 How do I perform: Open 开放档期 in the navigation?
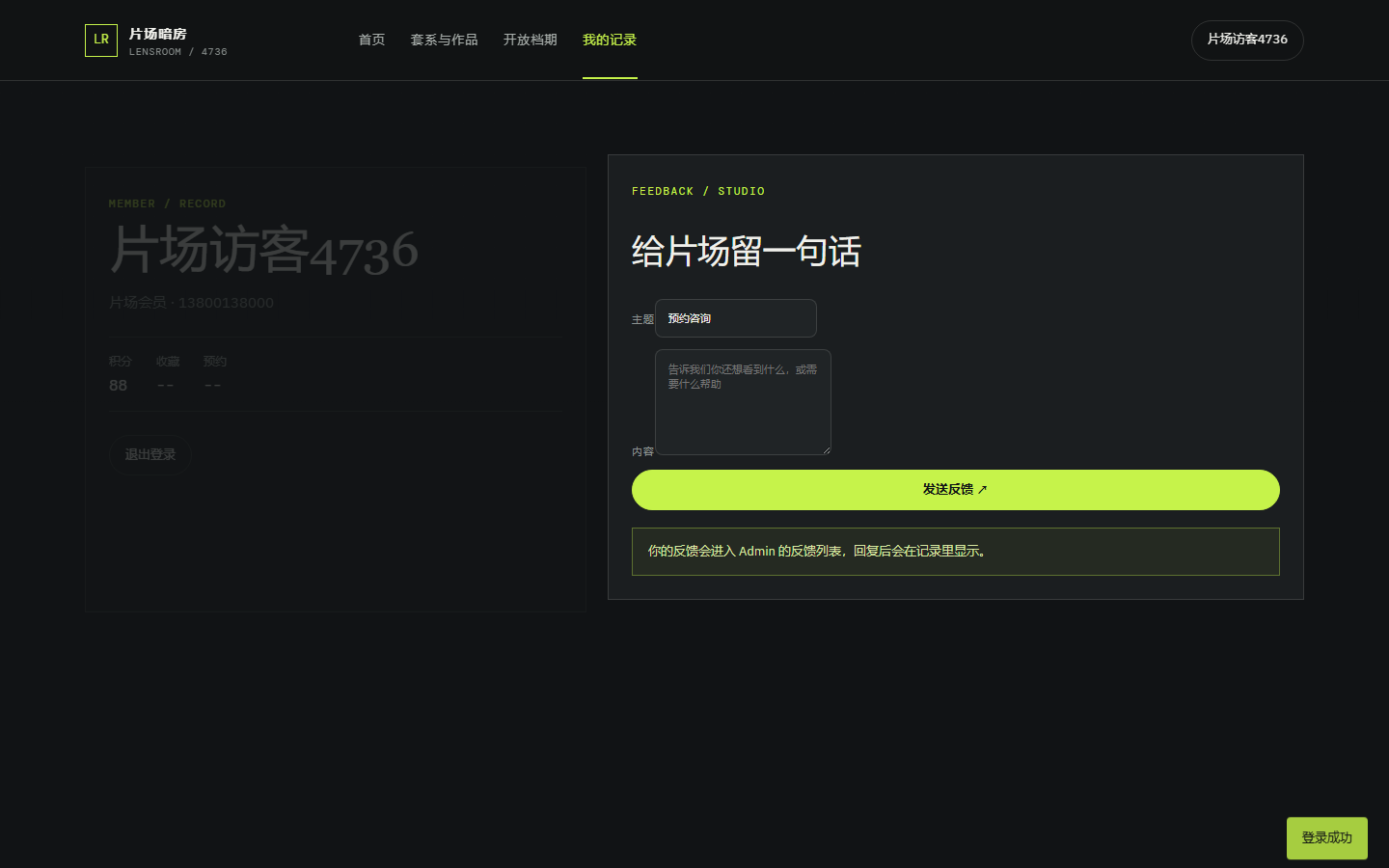[x=530, y=41]
